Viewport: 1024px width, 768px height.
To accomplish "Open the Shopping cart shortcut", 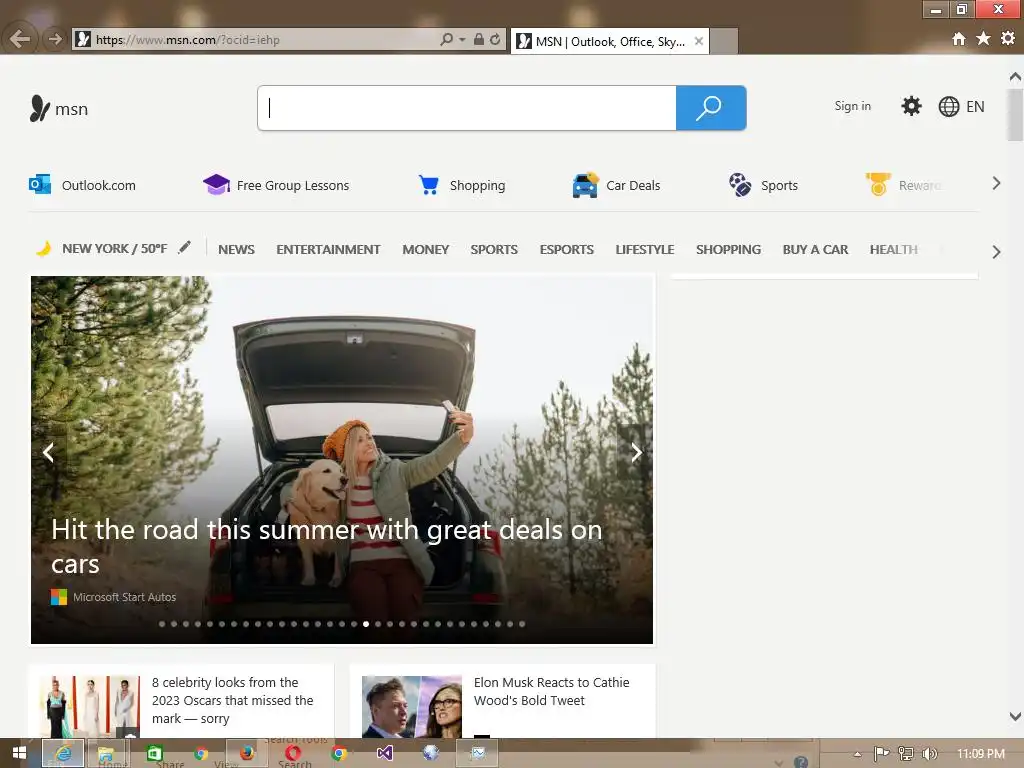I will tap(461, 185).
